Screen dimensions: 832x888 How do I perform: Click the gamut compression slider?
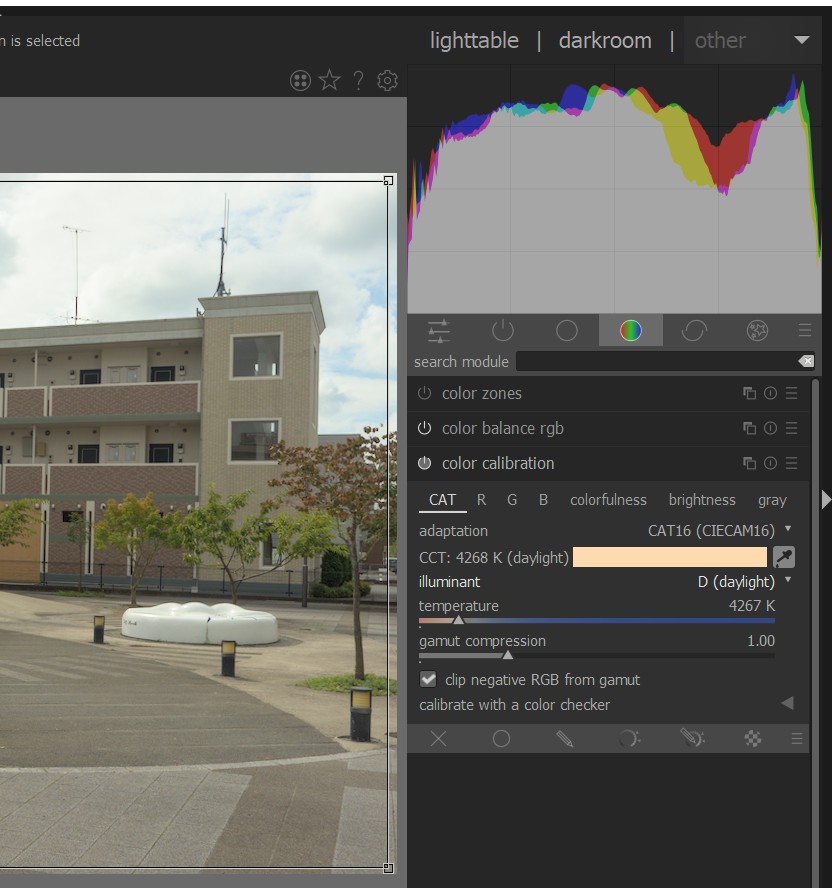coord(597,655)
